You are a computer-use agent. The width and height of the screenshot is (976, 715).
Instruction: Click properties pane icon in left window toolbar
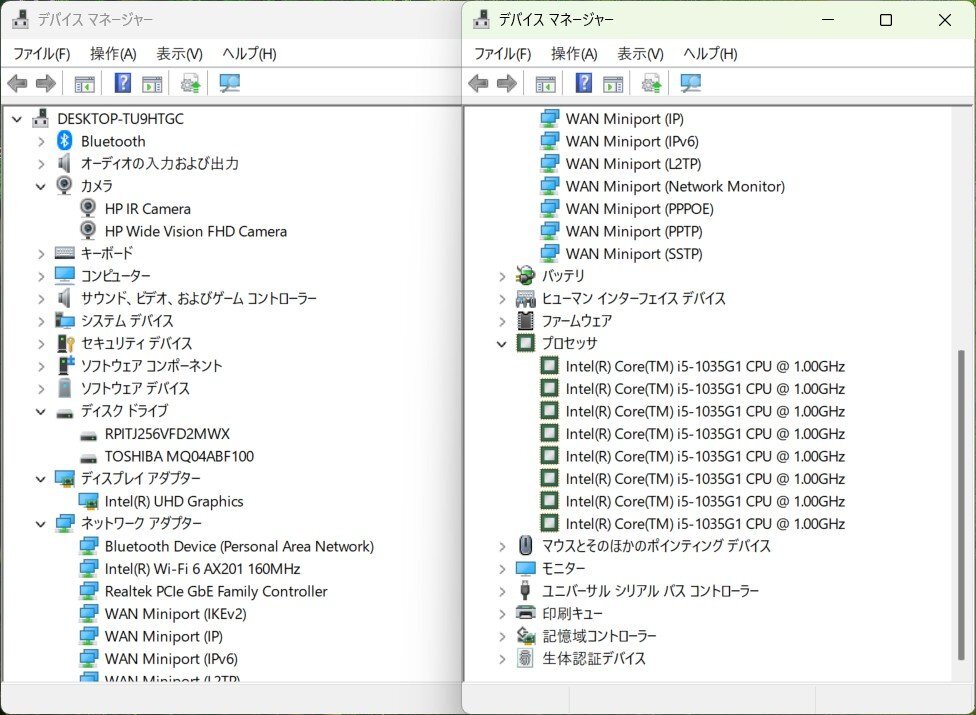(152, 83)
